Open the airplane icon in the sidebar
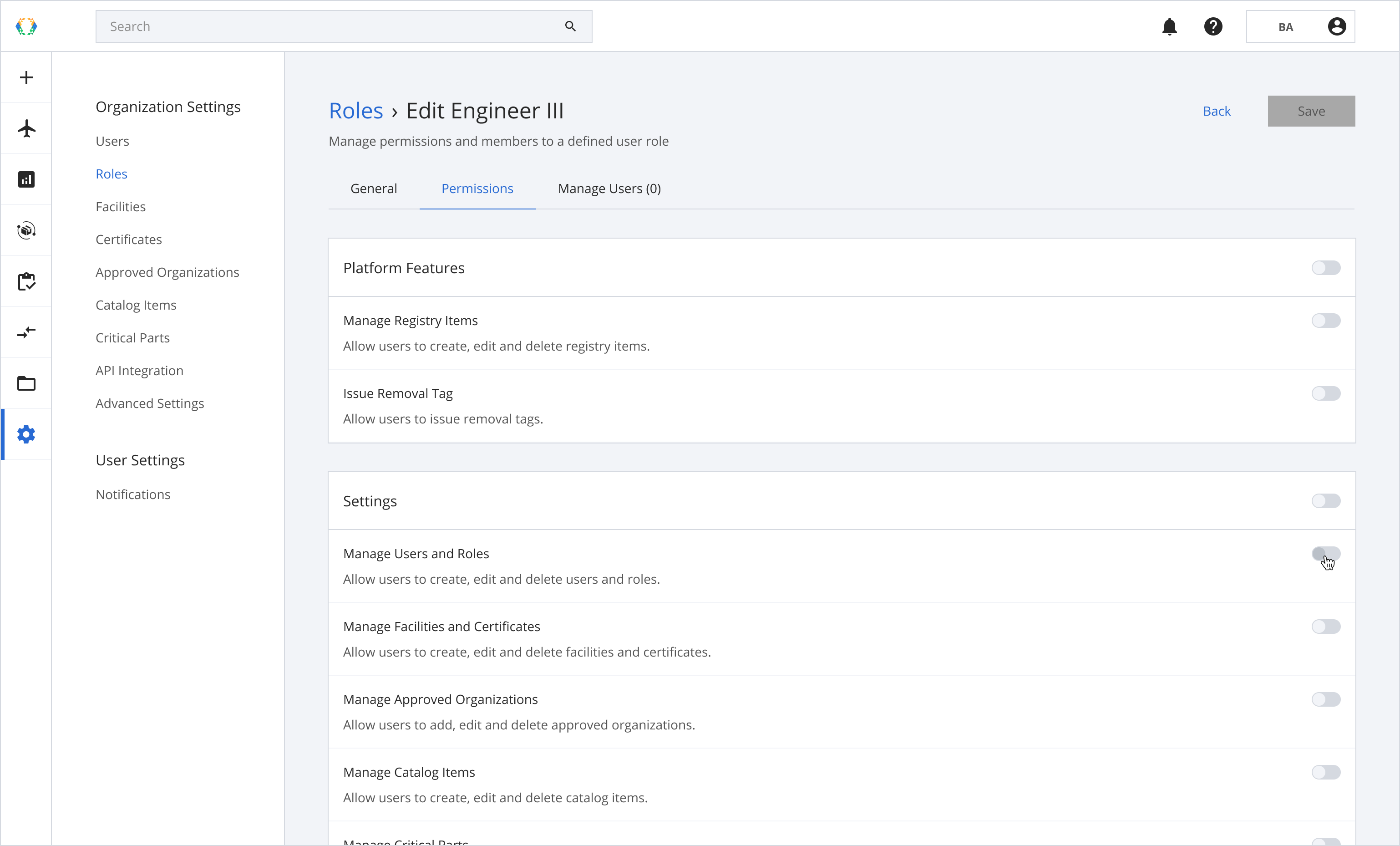The height and width of the screenshot is (846, 1400). pos(26,128)
